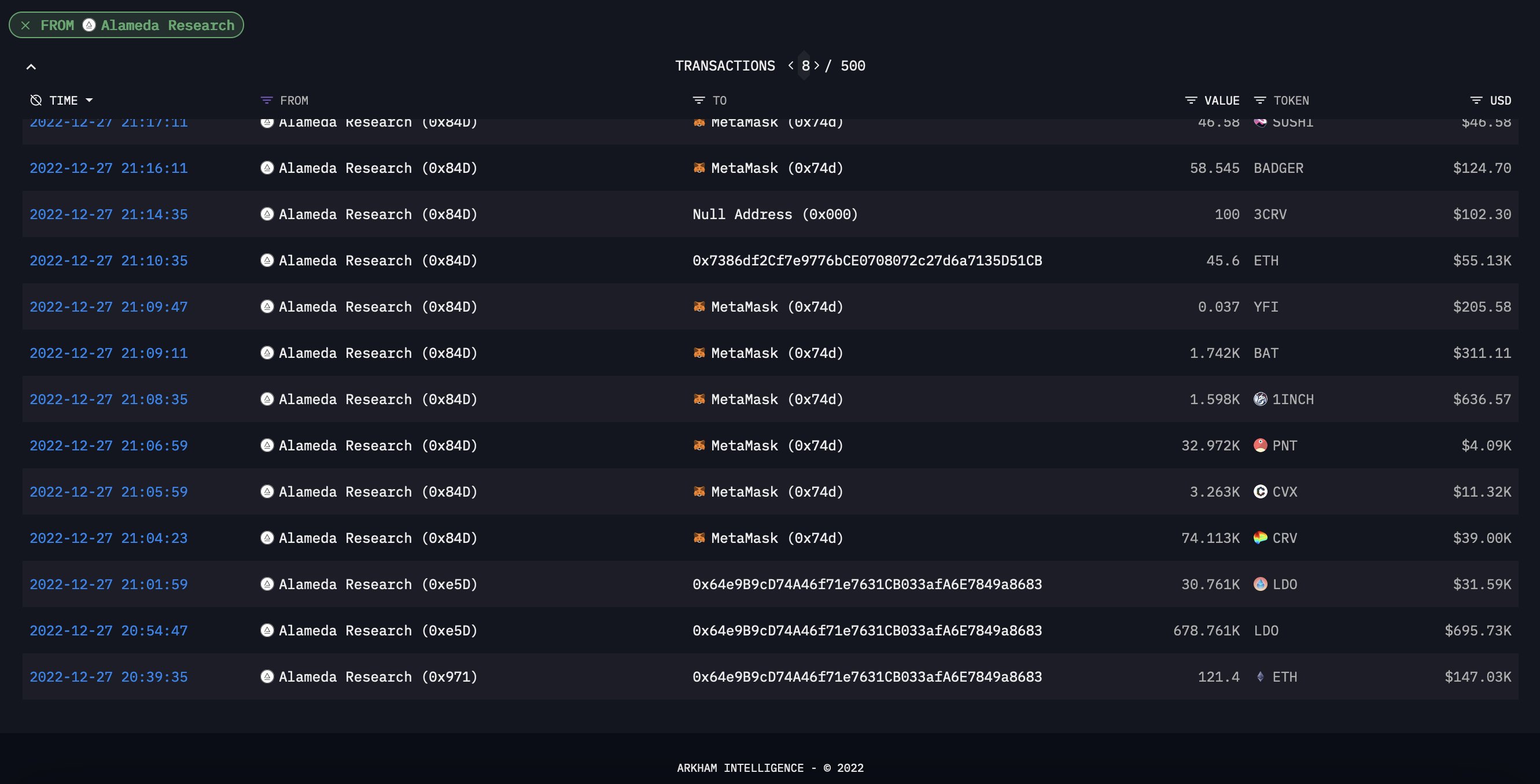
Task: Go to next transactions page arrow
Action: 817,66
